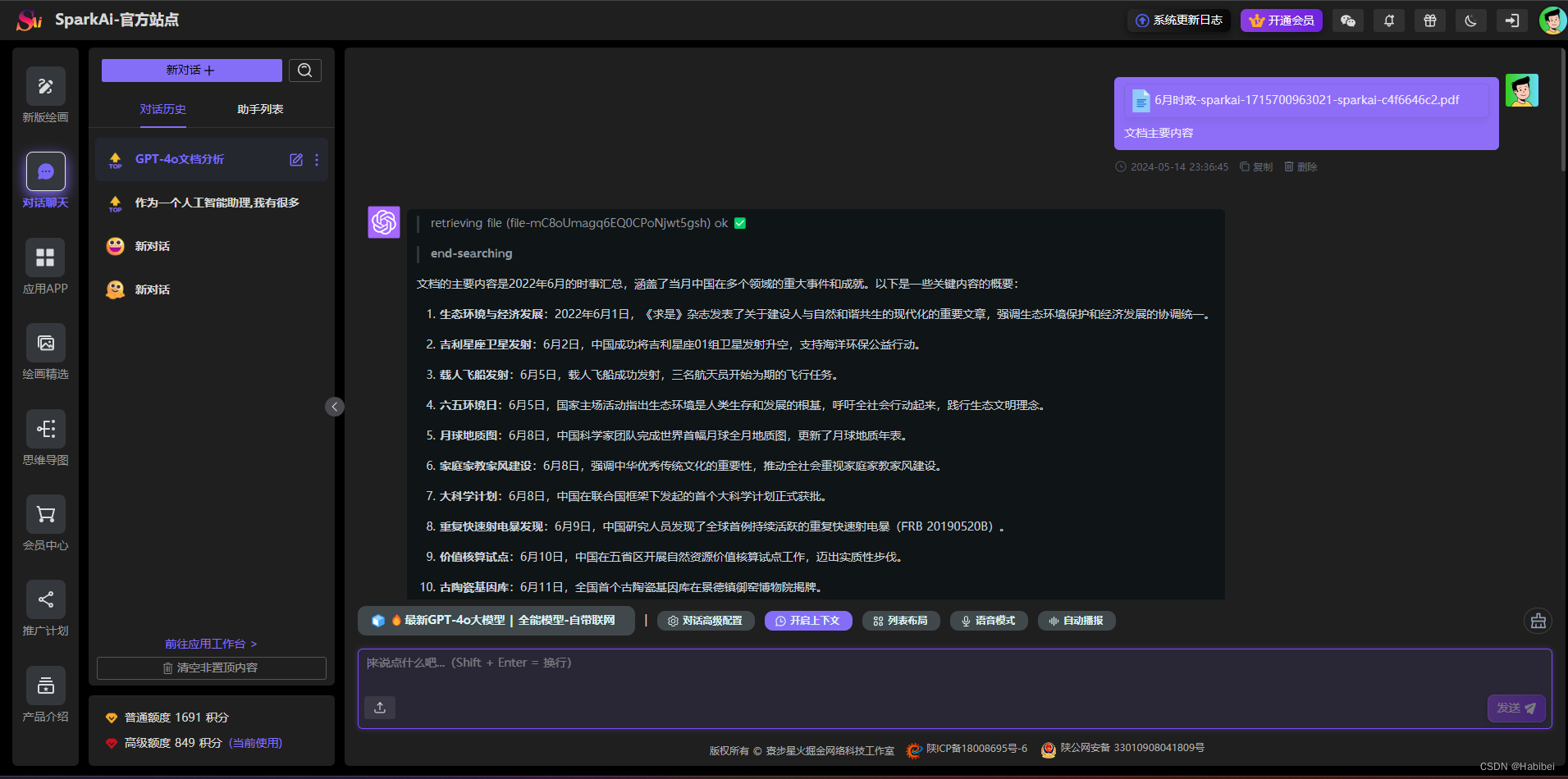Click the 2024-05-14 23:36:45 timestamp

1179,167
